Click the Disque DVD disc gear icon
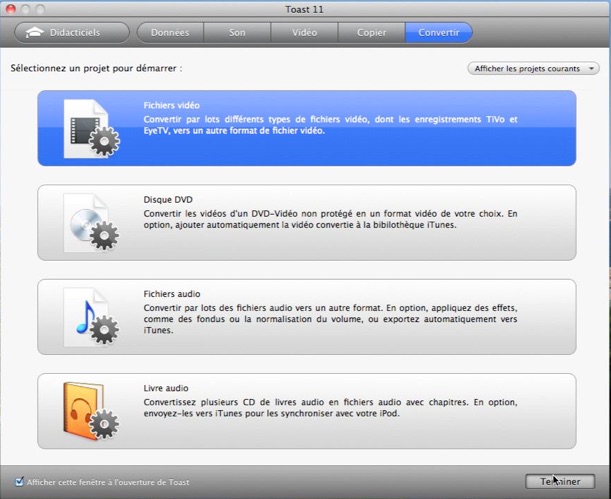This screenshot has width=611, height=499. tap(92, 223)
